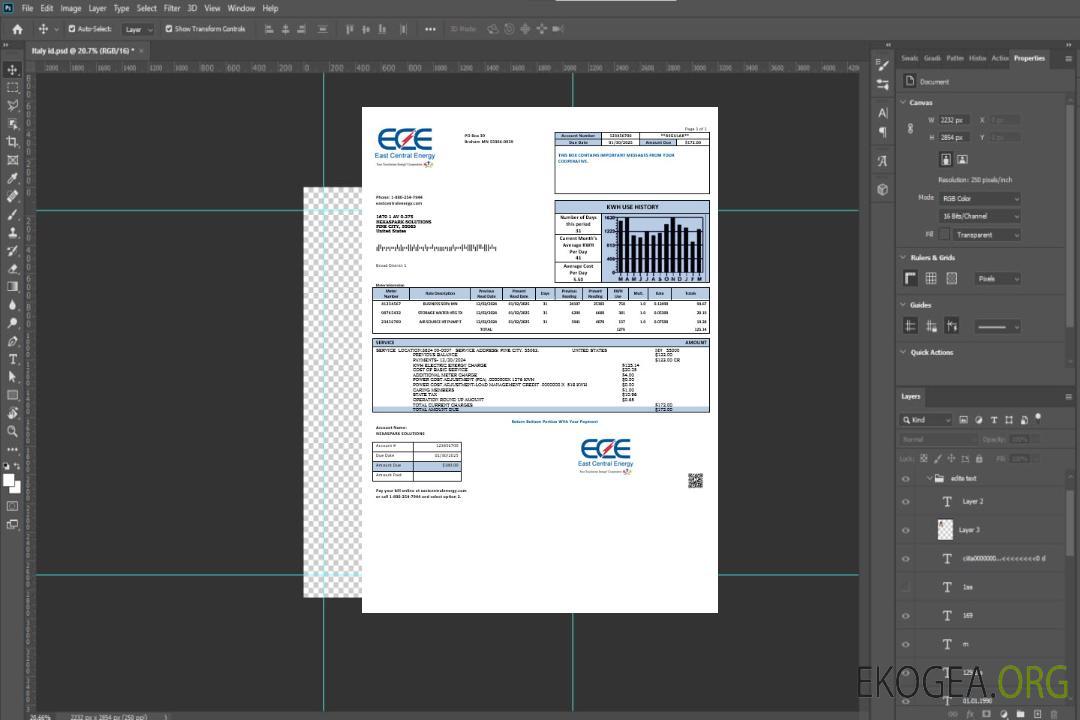Open the Glyphs panel icon
The width and height of the screenshot is (1080, 720).
coord(882,161)
